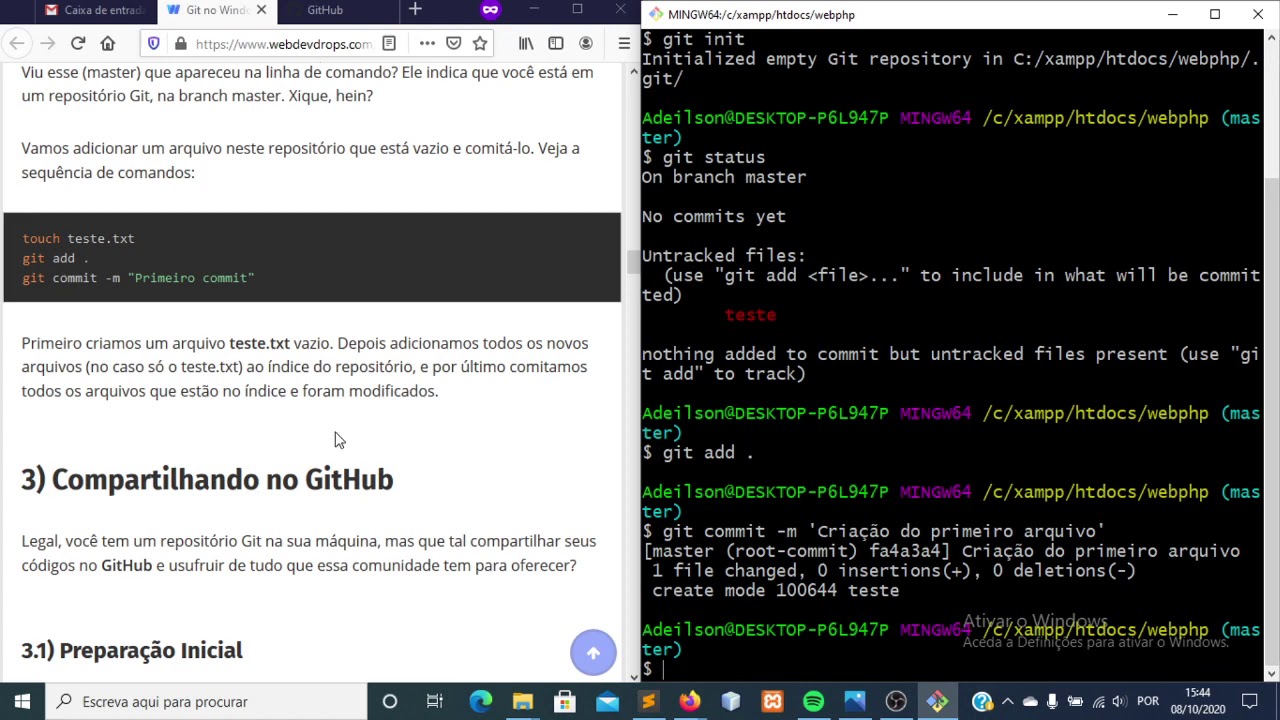Switch to Caixa de entrada Gmail tab
The image size is (1280, 720).
tap(95, 10)
